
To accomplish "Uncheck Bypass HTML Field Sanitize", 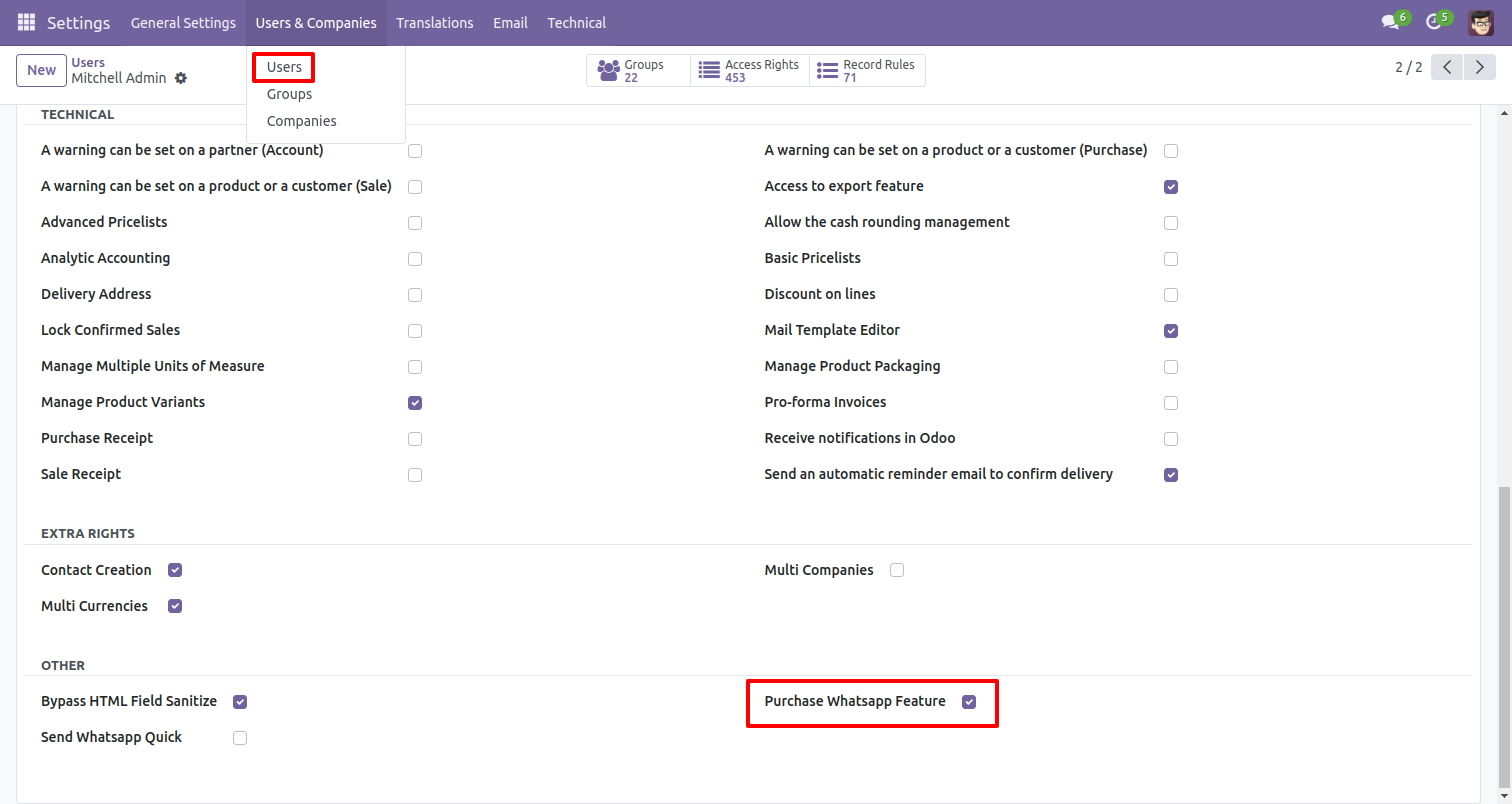I will pyautogui.click(x=240, y=702).
